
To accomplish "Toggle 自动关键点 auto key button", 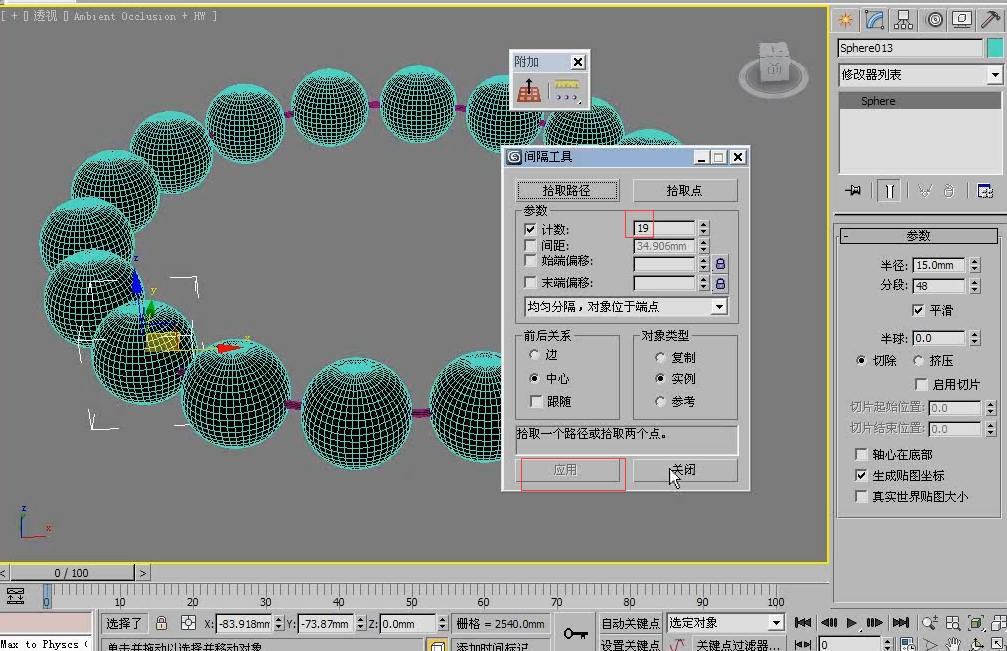I will [x=631, y=623].
